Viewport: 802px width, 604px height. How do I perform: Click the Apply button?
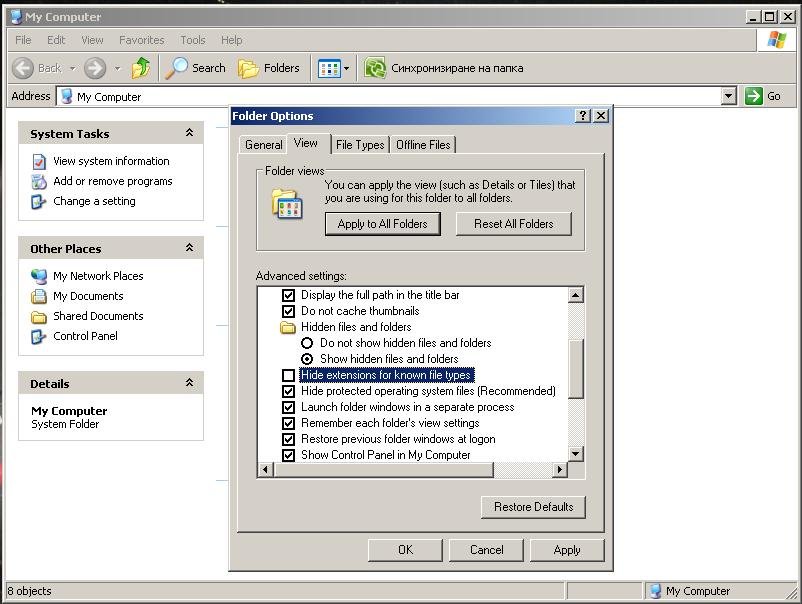567,550
